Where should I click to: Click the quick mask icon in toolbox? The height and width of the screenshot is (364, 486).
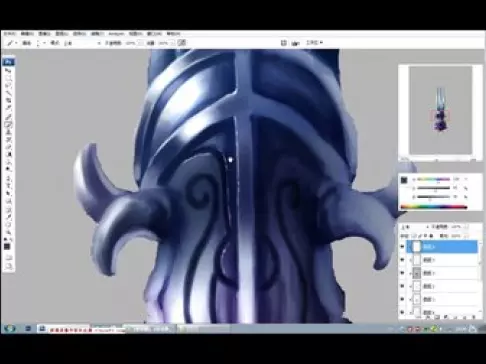(x=9, y=257)
